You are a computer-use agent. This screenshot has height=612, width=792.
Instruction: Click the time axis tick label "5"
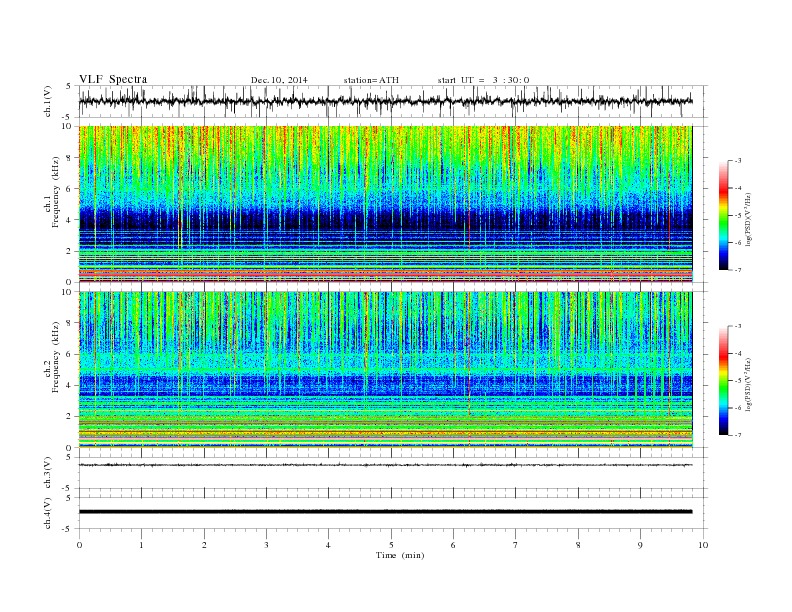click(391, 545)
